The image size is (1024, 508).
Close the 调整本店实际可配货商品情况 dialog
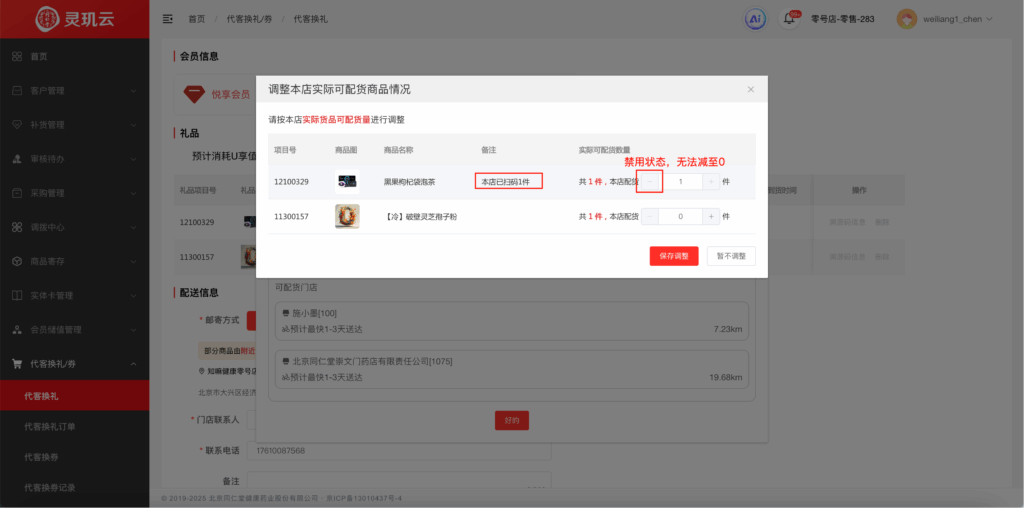[751, 89]
